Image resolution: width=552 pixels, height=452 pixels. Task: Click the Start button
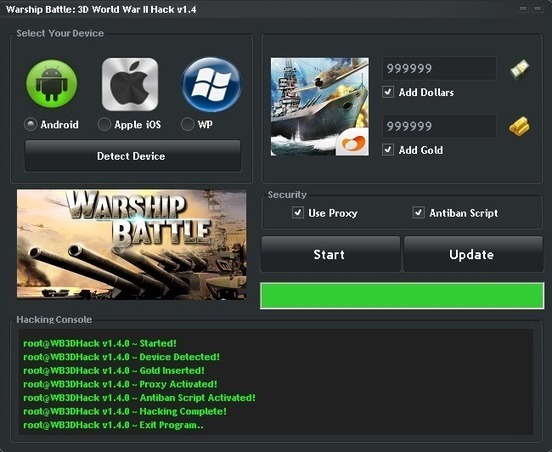point(331,254)
